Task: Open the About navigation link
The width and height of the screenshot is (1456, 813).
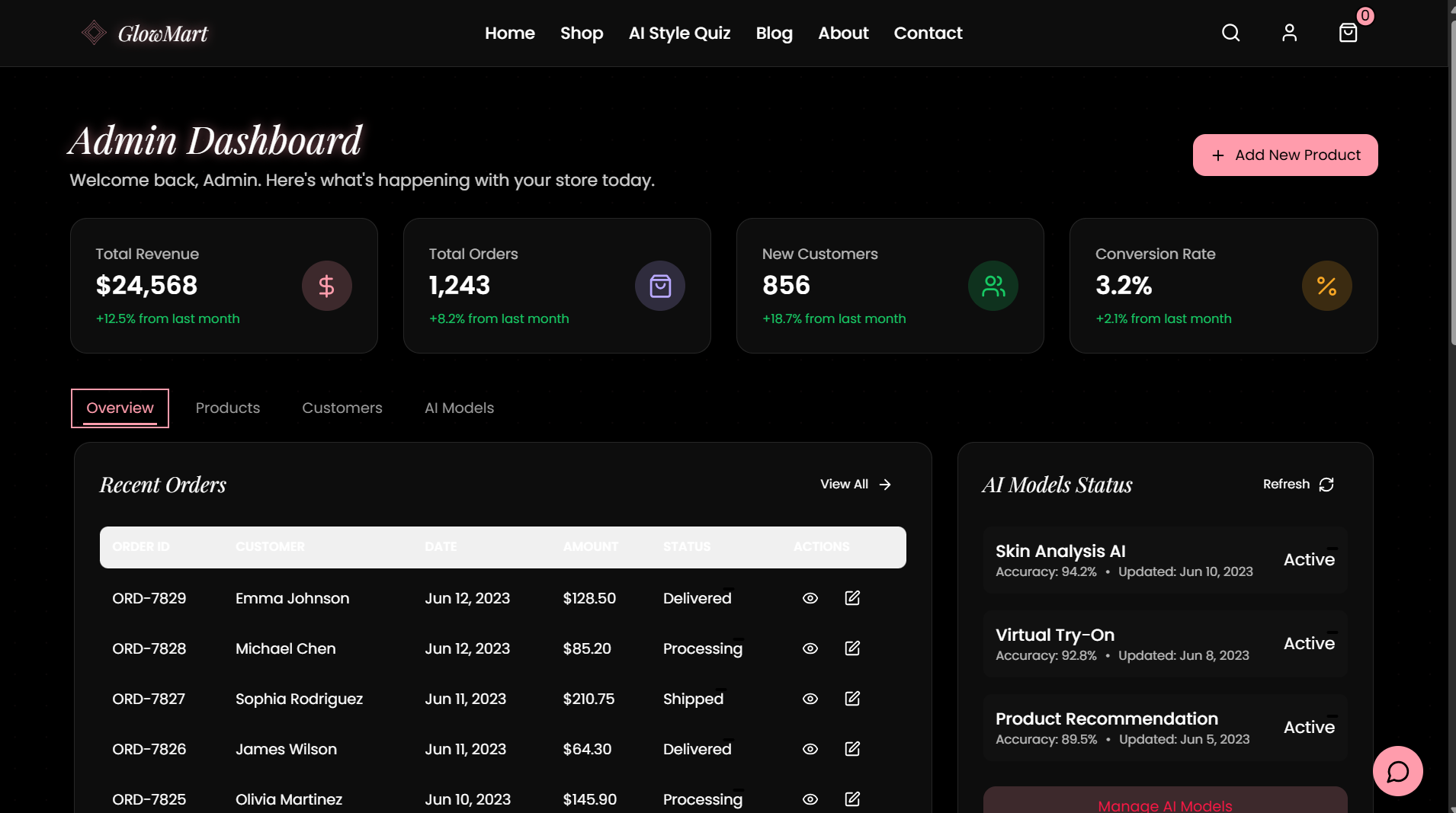Action: click(843, 33)
